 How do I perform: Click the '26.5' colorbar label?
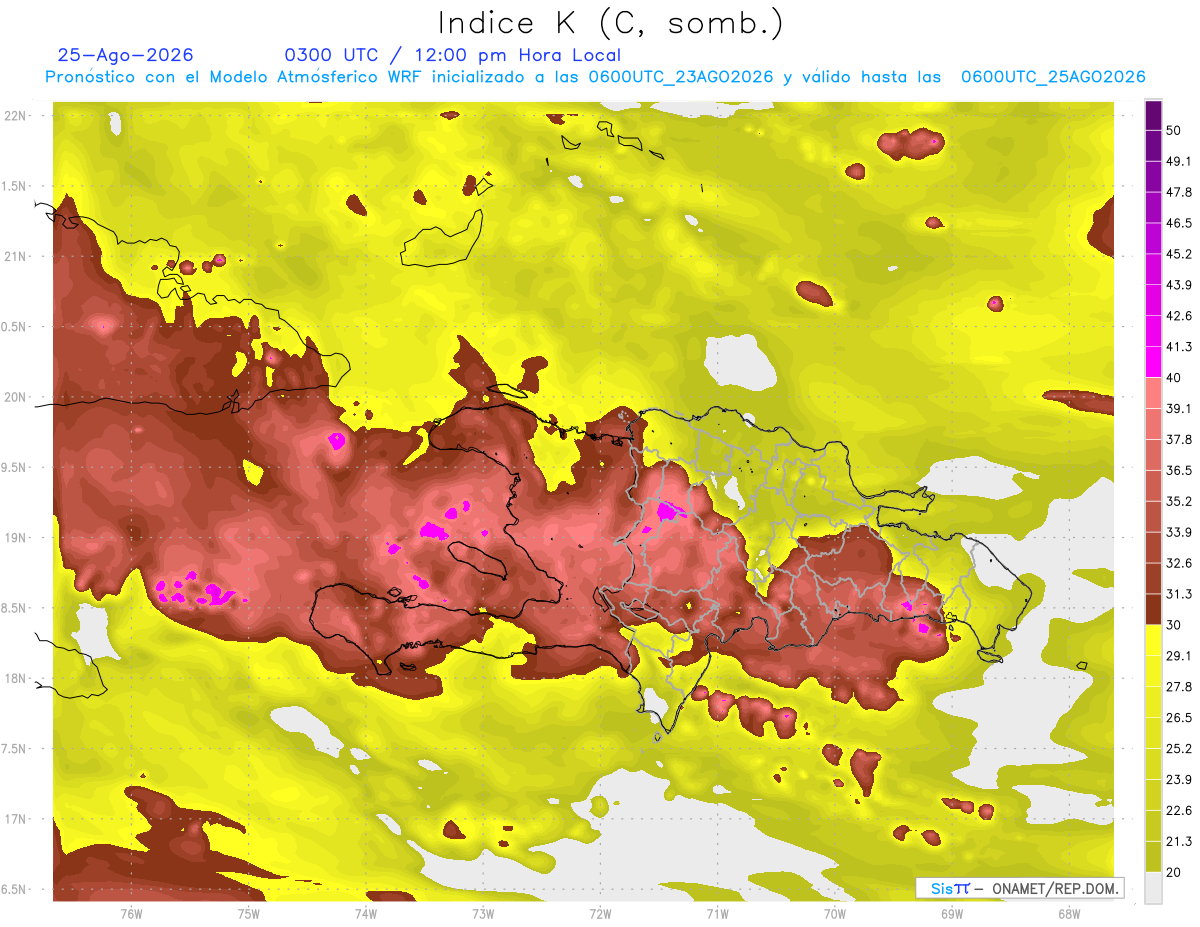(x=1178, y=718)
